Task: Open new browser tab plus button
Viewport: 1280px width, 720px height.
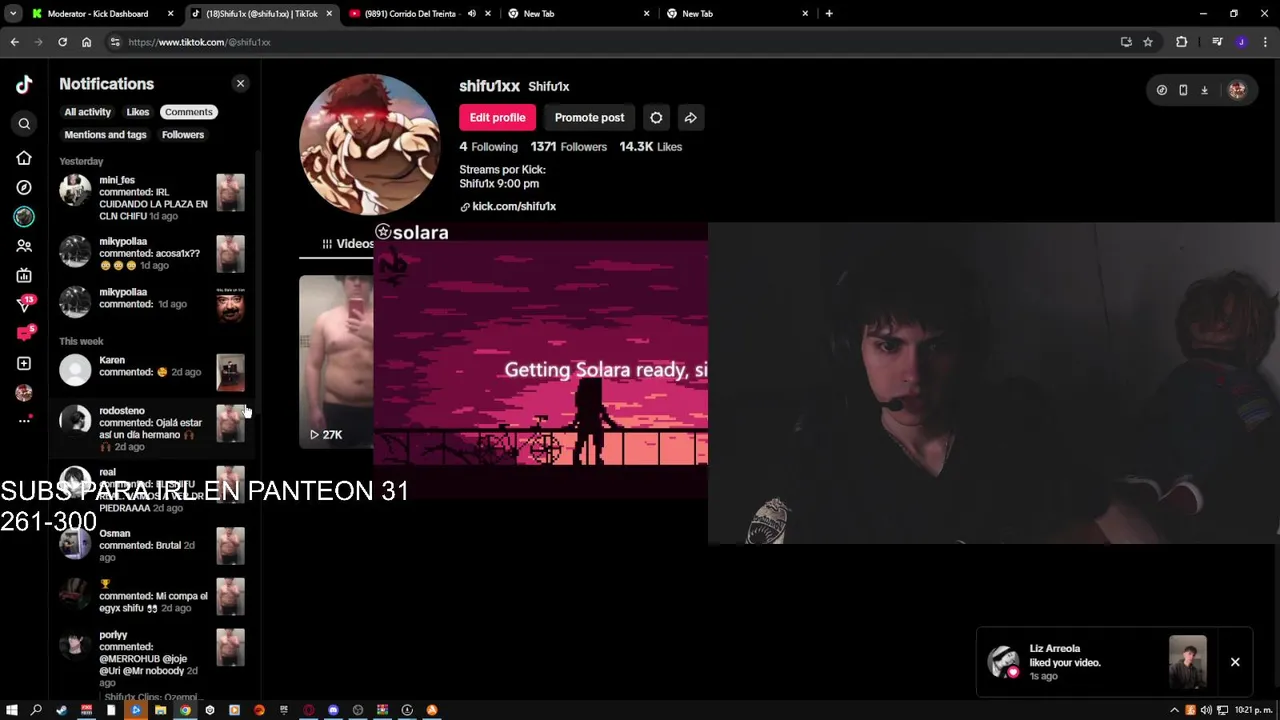Action: pos(829,14)
